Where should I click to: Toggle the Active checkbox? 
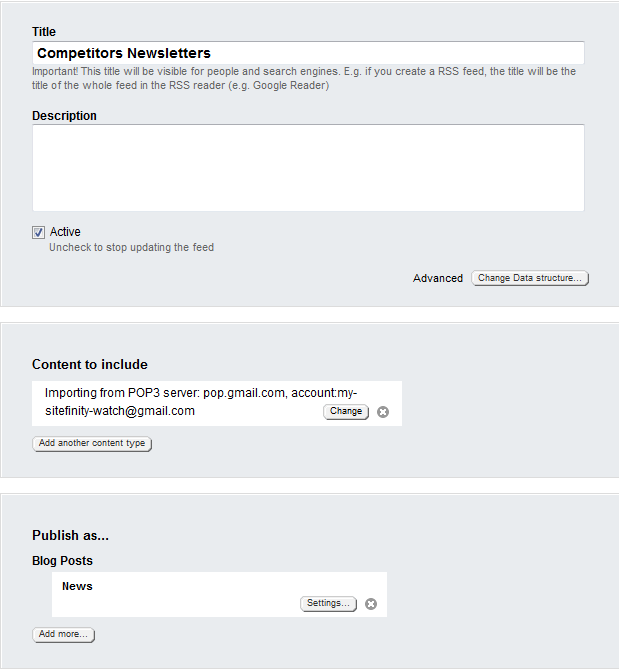coord(39,232)
